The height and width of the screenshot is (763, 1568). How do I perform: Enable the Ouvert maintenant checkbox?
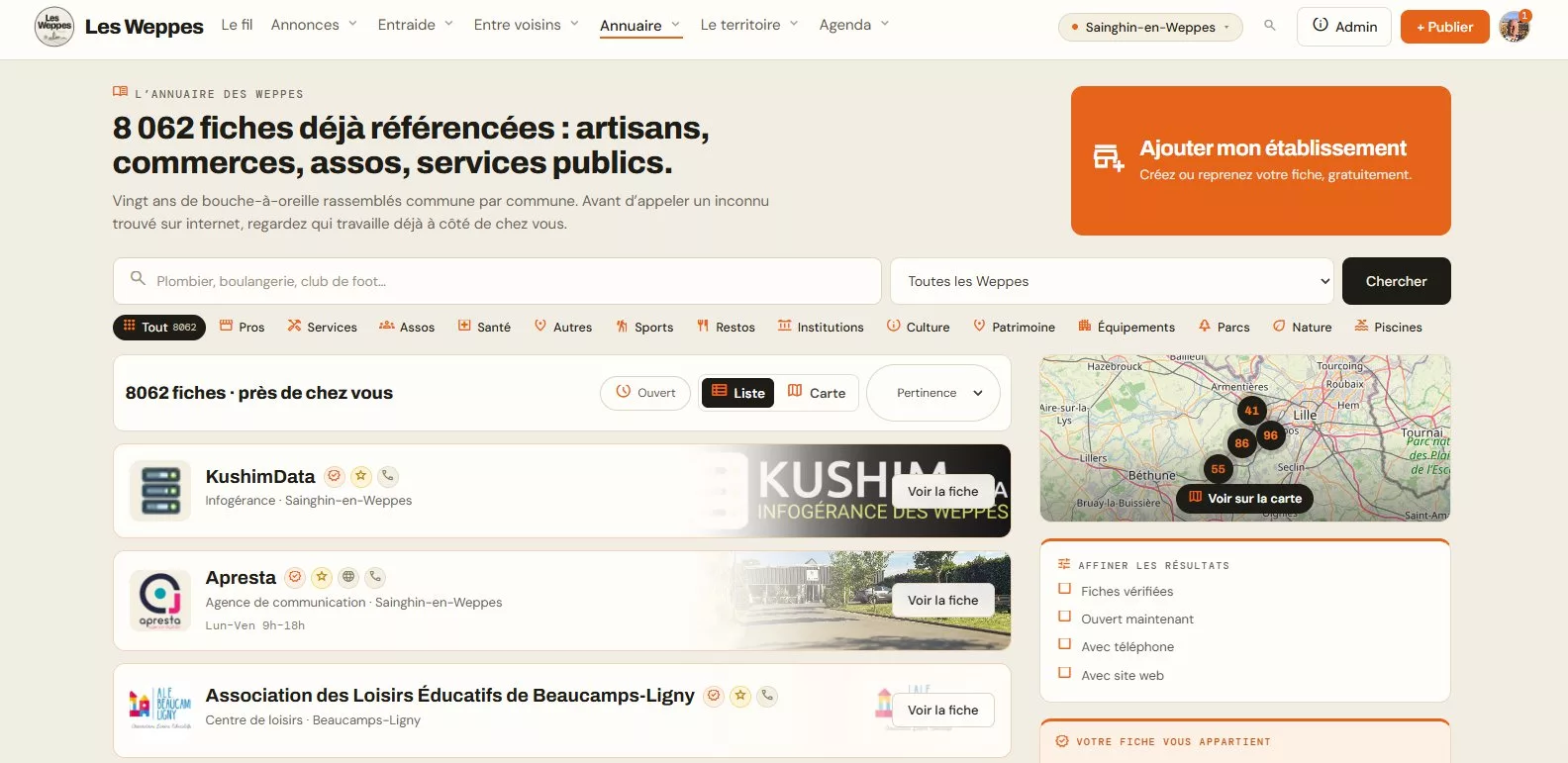click(x=1065, y=617)
